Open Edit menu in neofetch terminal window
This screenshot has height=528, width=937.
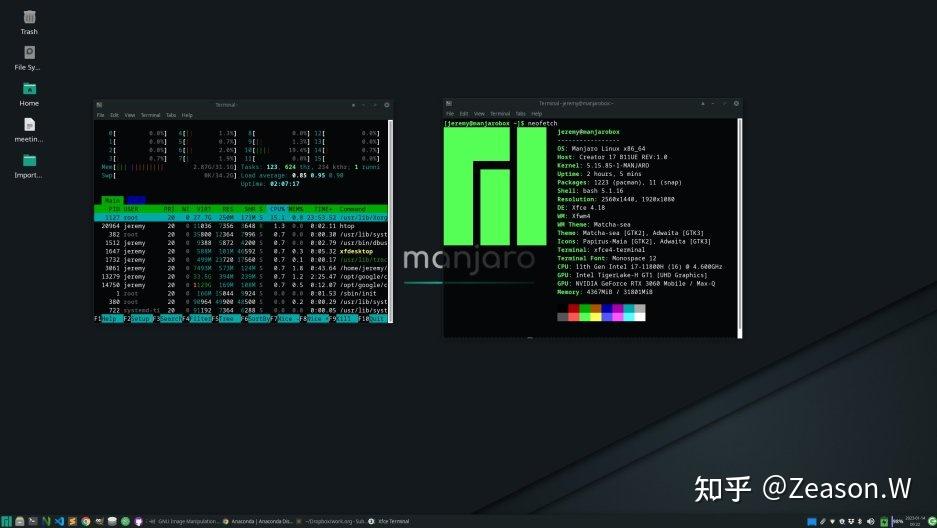(x=464, y=113)
